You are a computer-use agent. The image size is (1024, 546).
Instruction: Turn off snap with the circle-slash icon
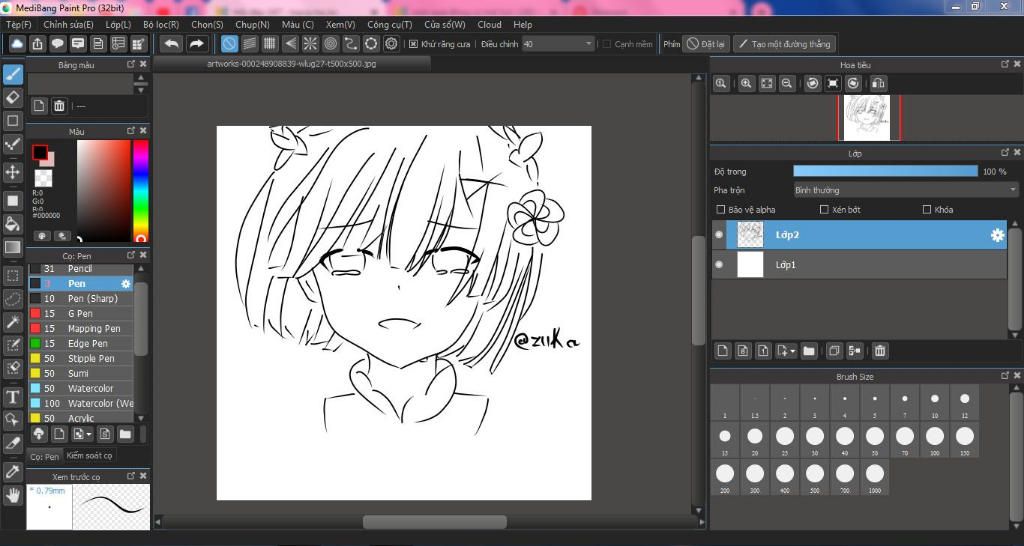[229, 44]
